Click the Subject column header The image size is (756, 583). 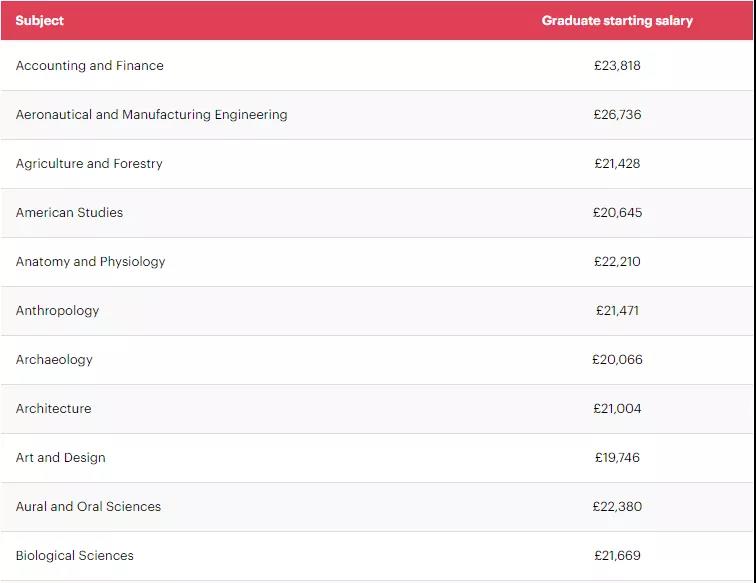pos(40,20)
